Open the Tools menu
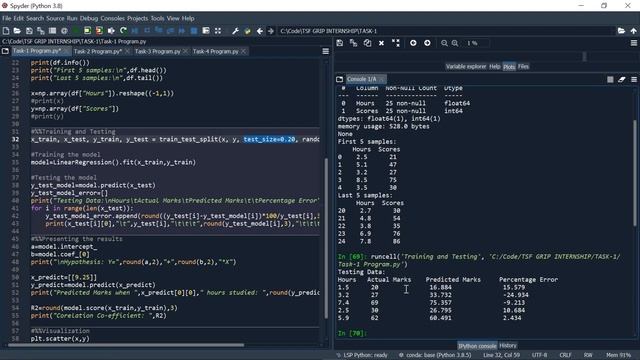The image size is (640, 360). coord(157,18)
